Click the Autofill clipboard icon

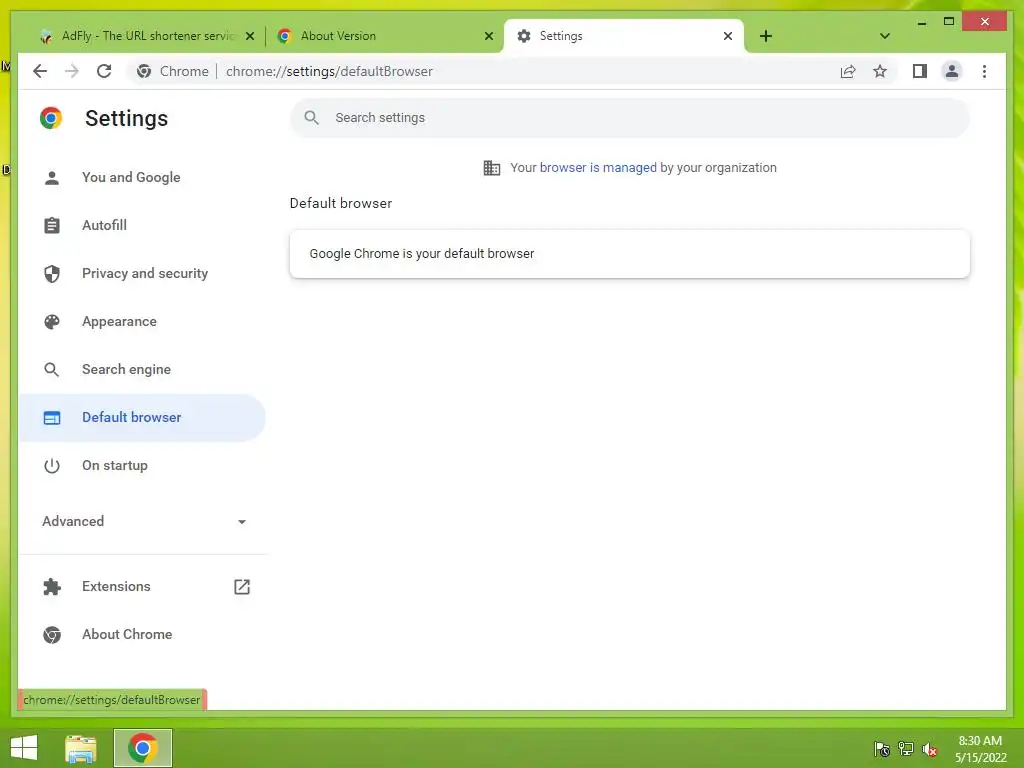[52, 225]
